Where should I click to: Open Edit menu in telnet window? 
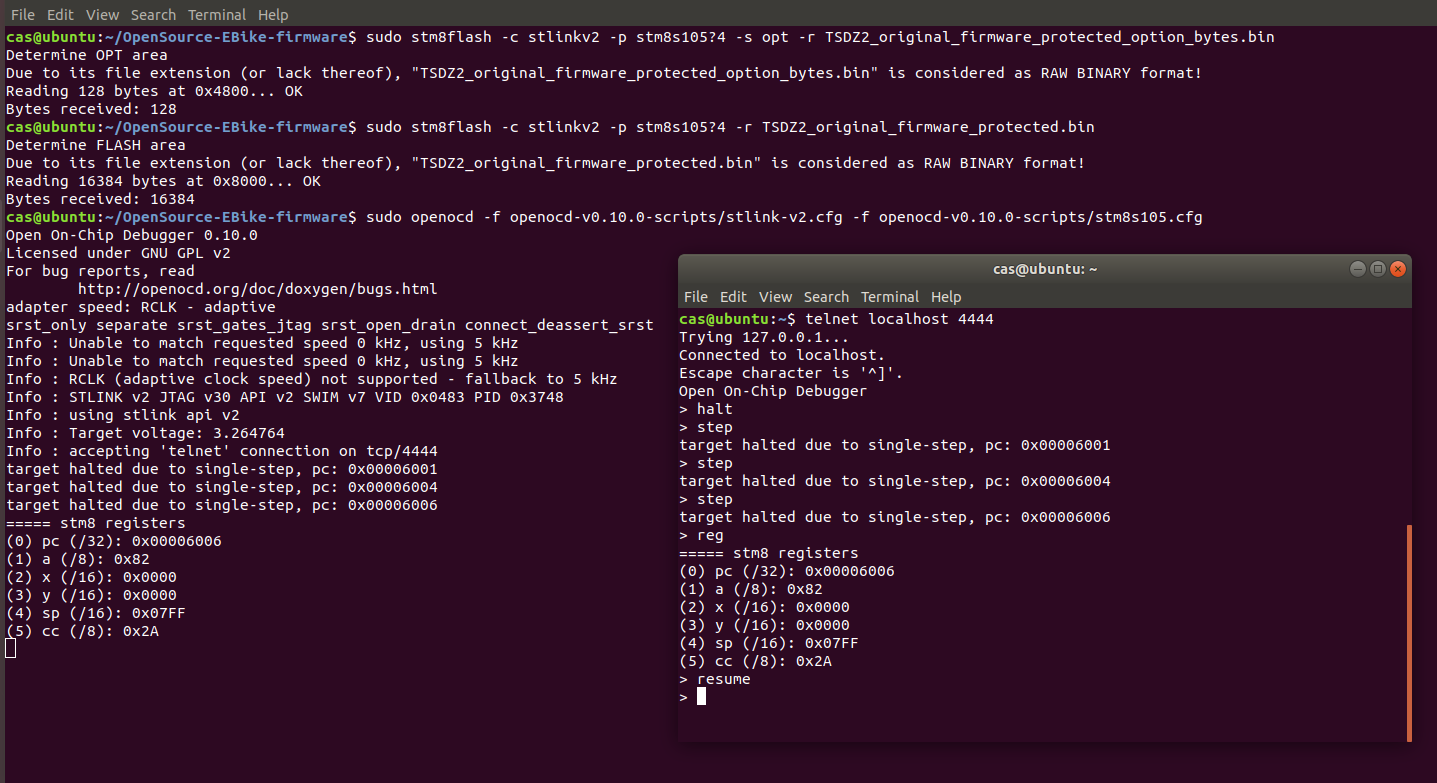coord(733,297)
